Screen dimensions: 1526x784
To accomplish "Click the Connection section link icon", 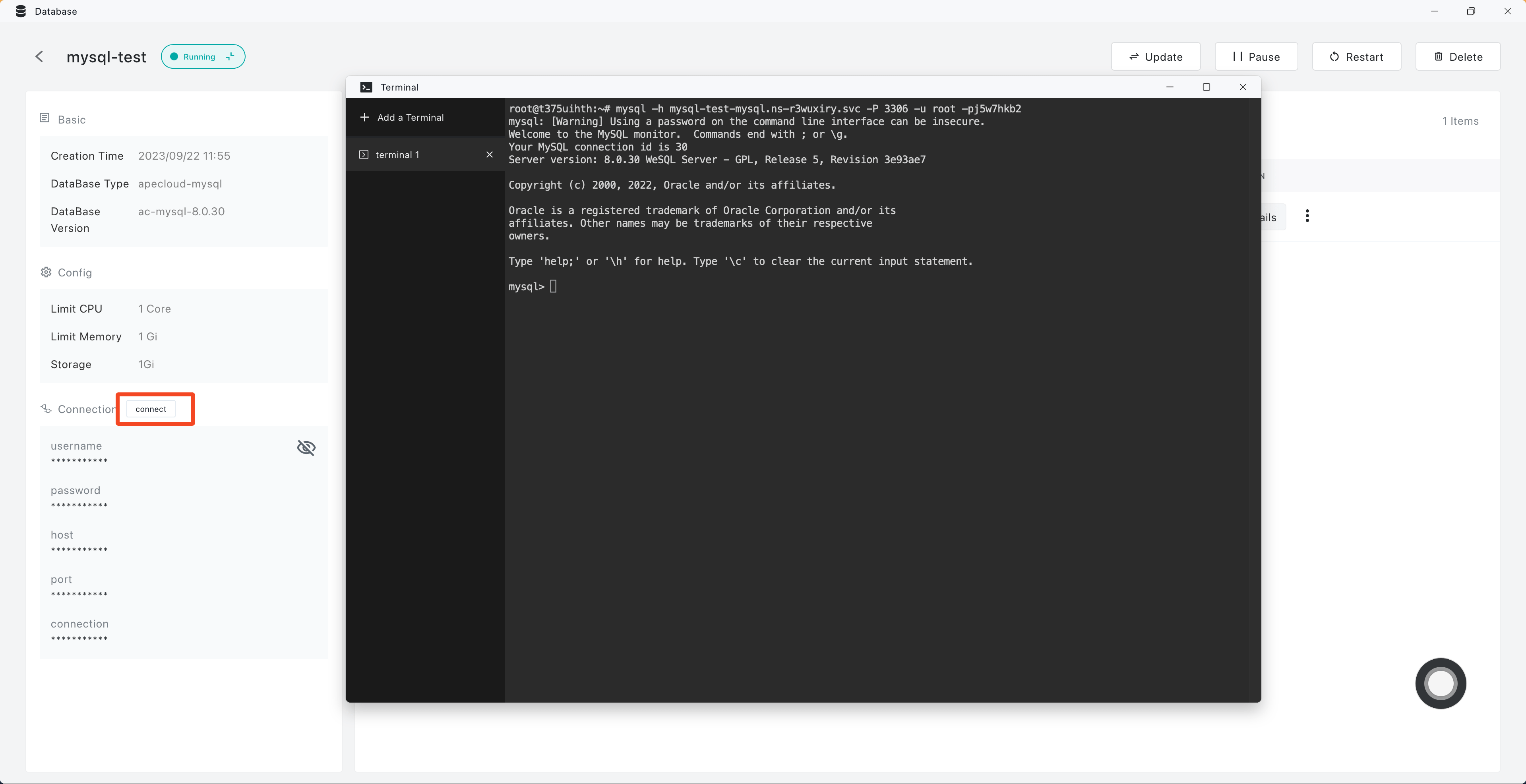I will click(x=46, y=409).
